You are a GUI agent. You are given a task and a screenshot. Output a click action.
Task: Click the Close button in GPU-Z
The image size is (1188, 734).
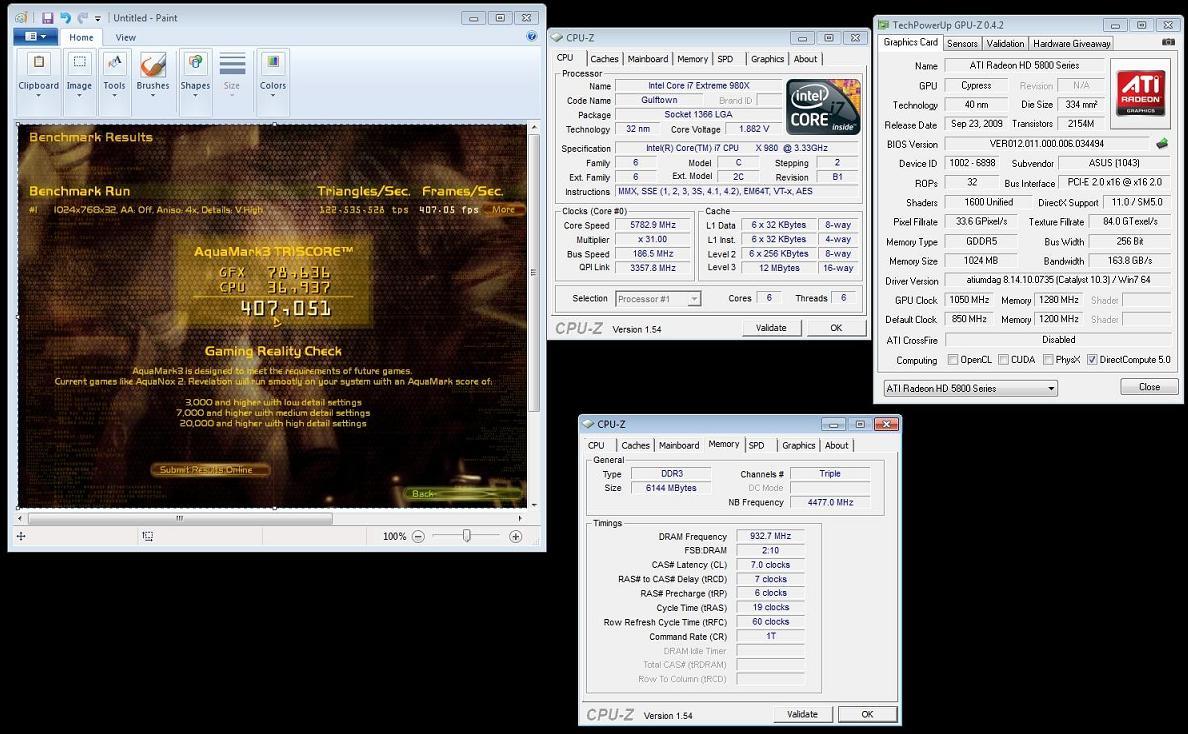(1149, 387)
